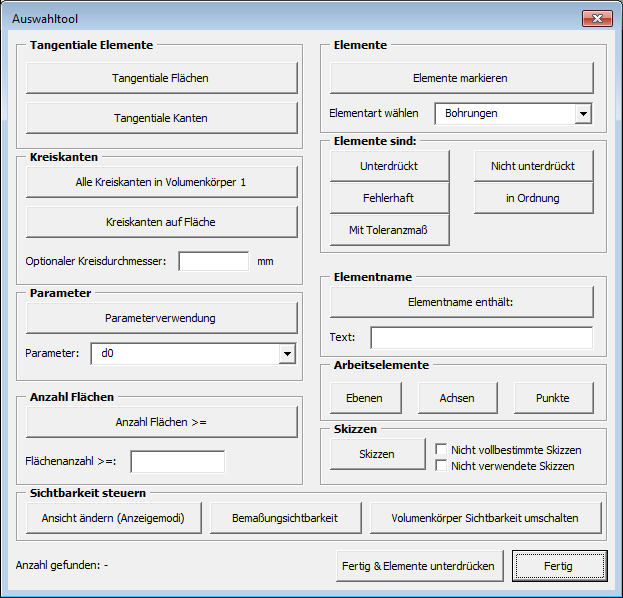623x598 pixels.
Task: Close the Auswahltool dialog window
Action: click(597, 19)
